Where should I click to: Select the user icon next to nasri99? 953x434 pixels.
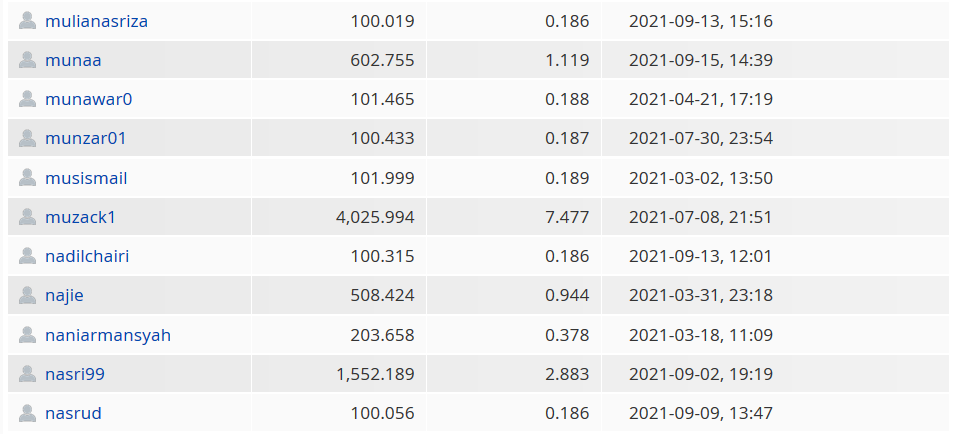pyautogui.click(x=27, y=373)
